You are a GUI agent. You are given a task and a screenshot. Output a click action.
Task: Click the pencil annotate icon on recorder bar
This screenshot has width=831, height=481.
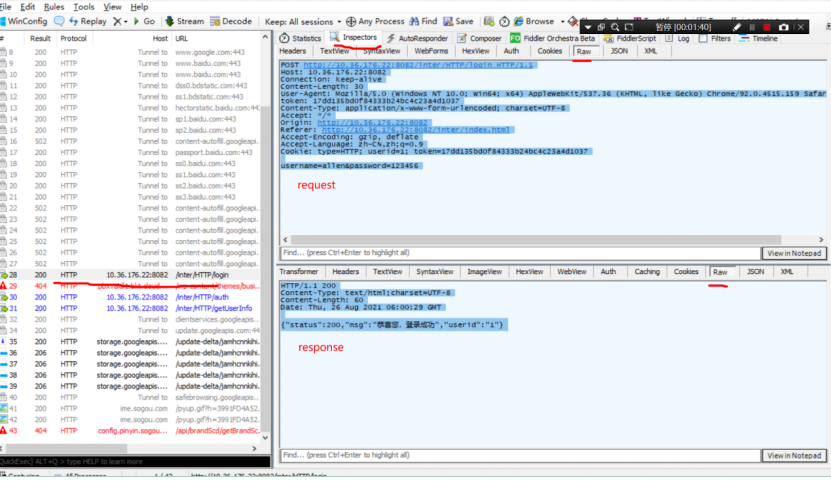737,26
